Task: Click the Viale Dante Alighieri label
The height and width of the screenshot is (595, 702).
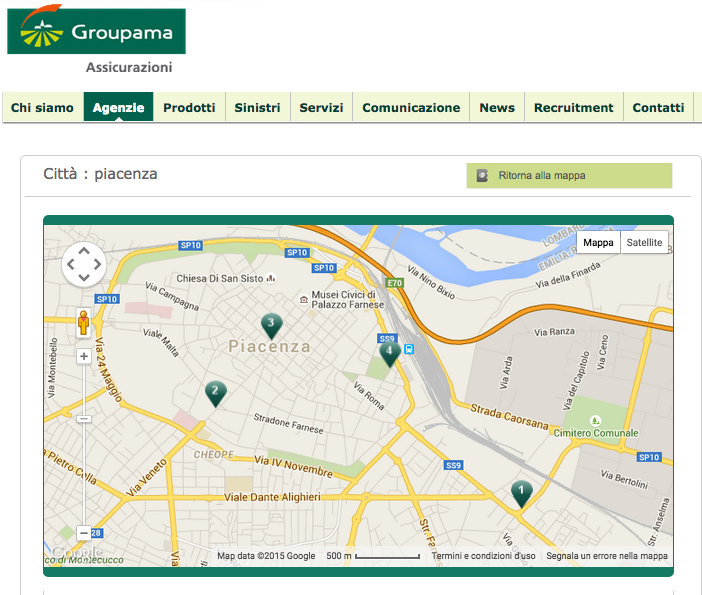Action: (x=272, y=497)
